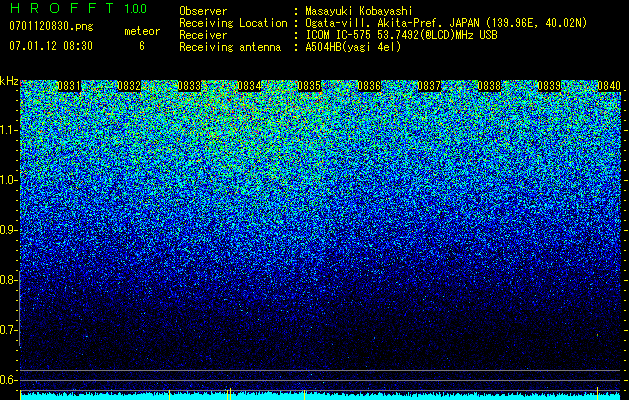Viewport: 629px width, 400px height.
Task: Select the timestamp 07.01.12 08:30
Action: (x=51, y=46)
